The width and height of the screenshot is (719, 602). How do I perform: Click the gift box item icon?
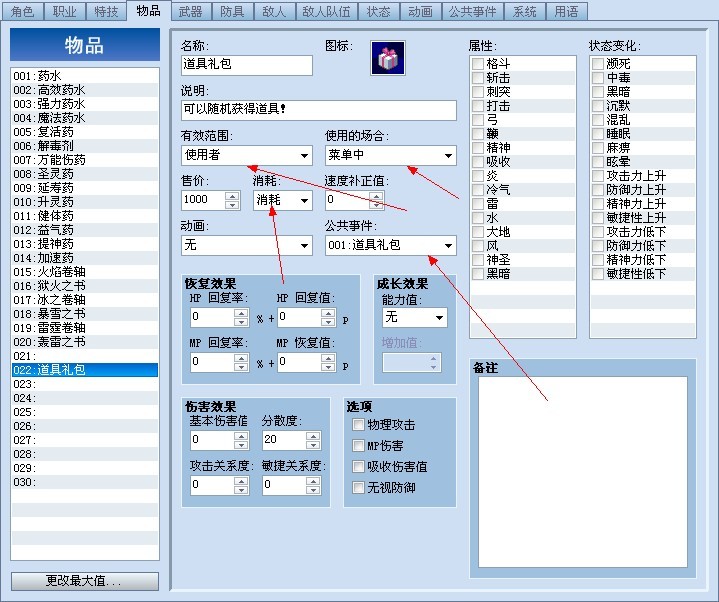tap(387, 58)
